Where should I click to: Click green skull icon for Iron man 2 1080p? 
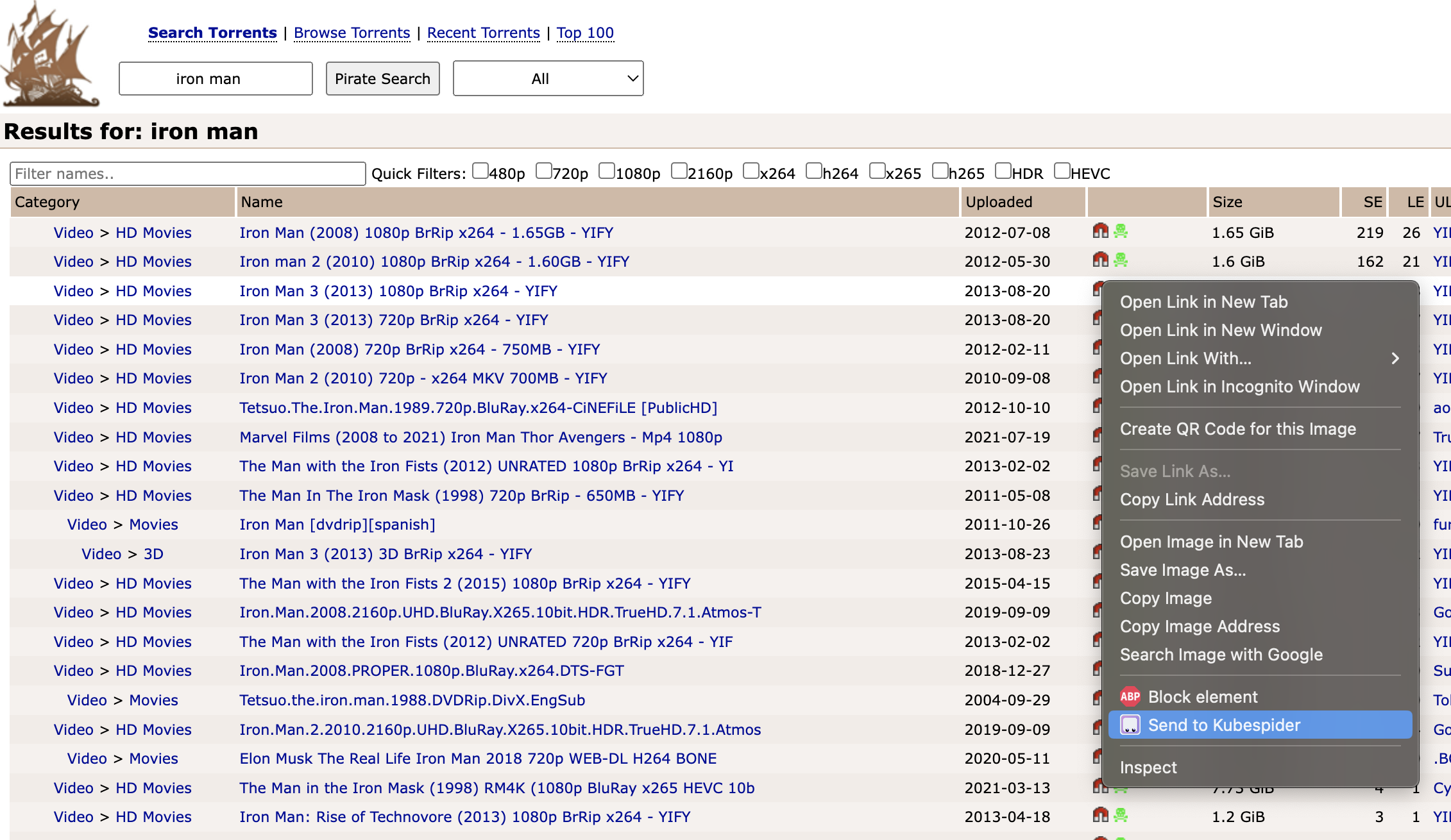pyautogui.click(x=1121, y=260)
